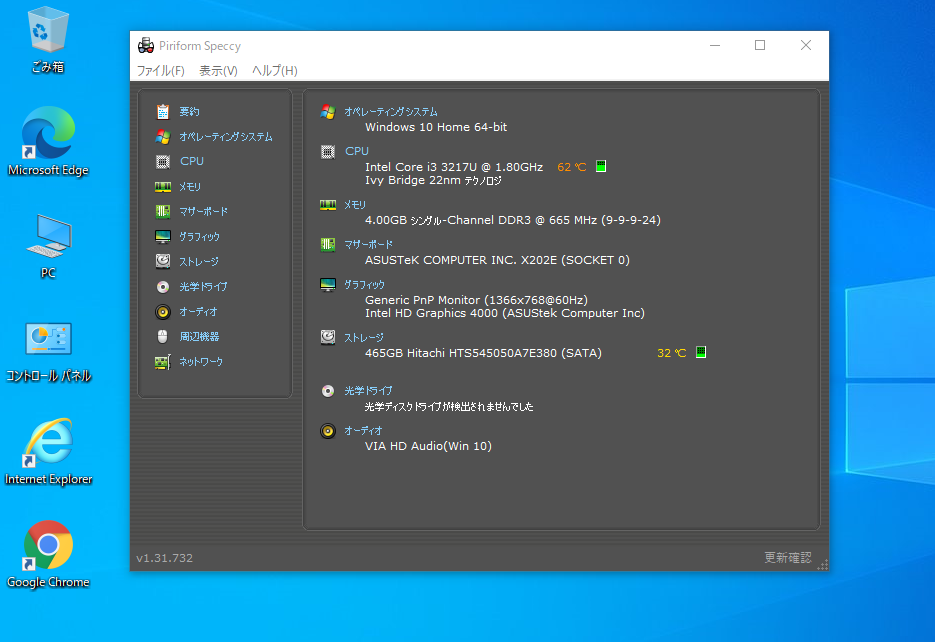Image resolution: width=935 pixels, height=642 pixels.
Task: Select the PC desktop icon
Action: pos(48,246)
